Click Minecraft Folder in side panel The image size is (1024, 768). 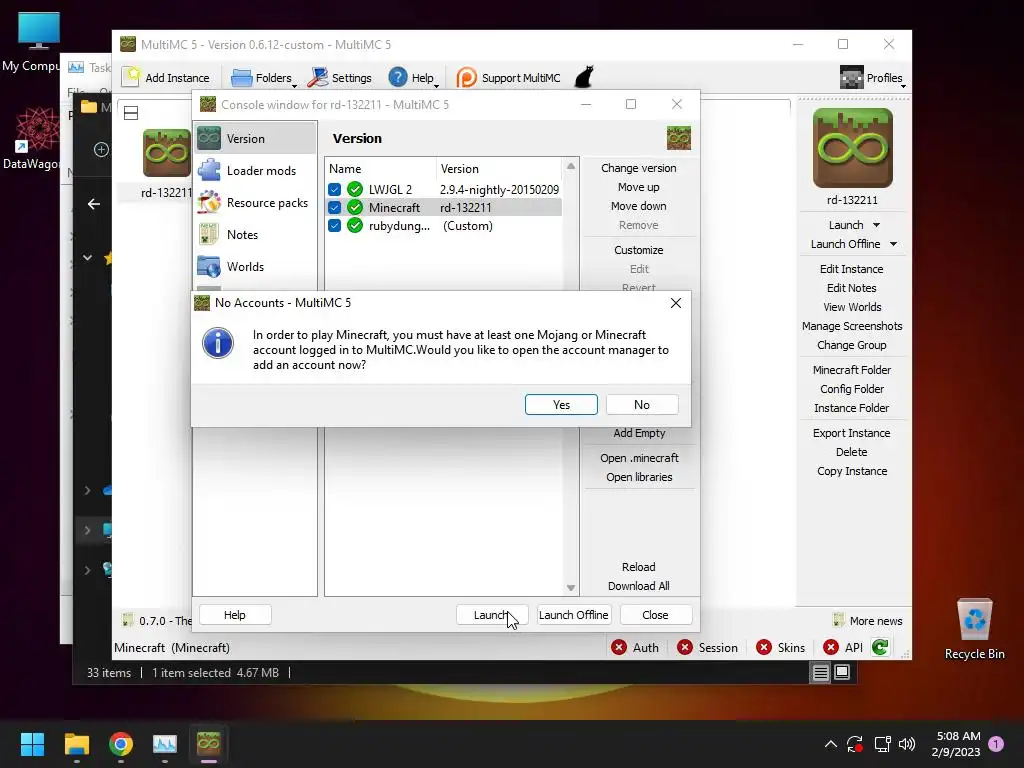tap(852, 370)
